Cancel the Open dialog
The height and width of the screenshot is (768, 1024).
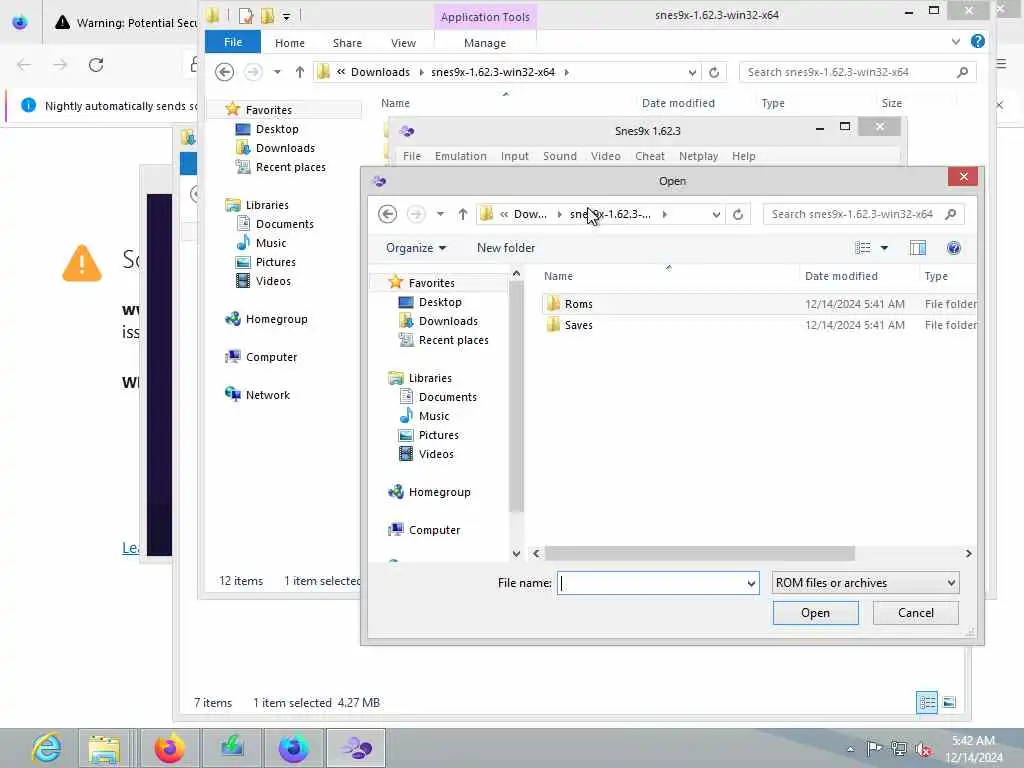pyautogui.click(x=916, y=613)
